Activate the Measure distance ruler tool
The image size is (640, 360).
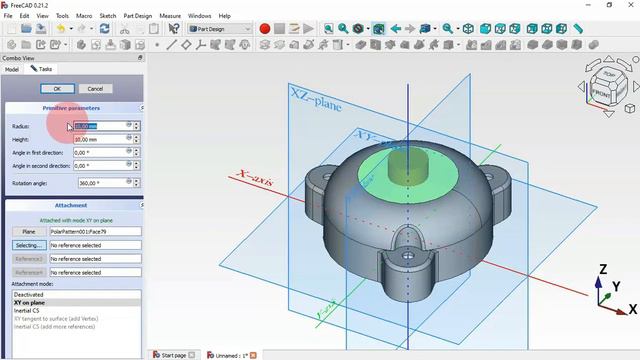pyautogui.click(x=578, y=29)
